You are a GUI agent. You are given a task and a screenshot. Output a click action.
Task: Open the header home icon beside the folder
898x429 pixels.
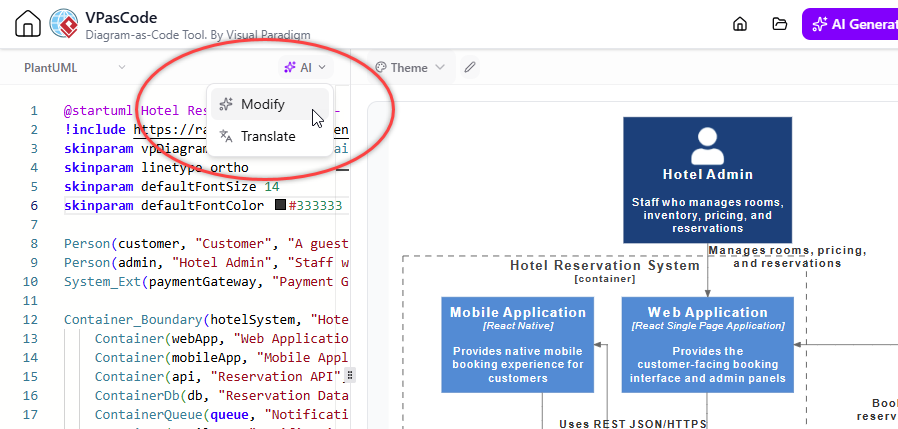pyautogui.click(x=740, y=24)
